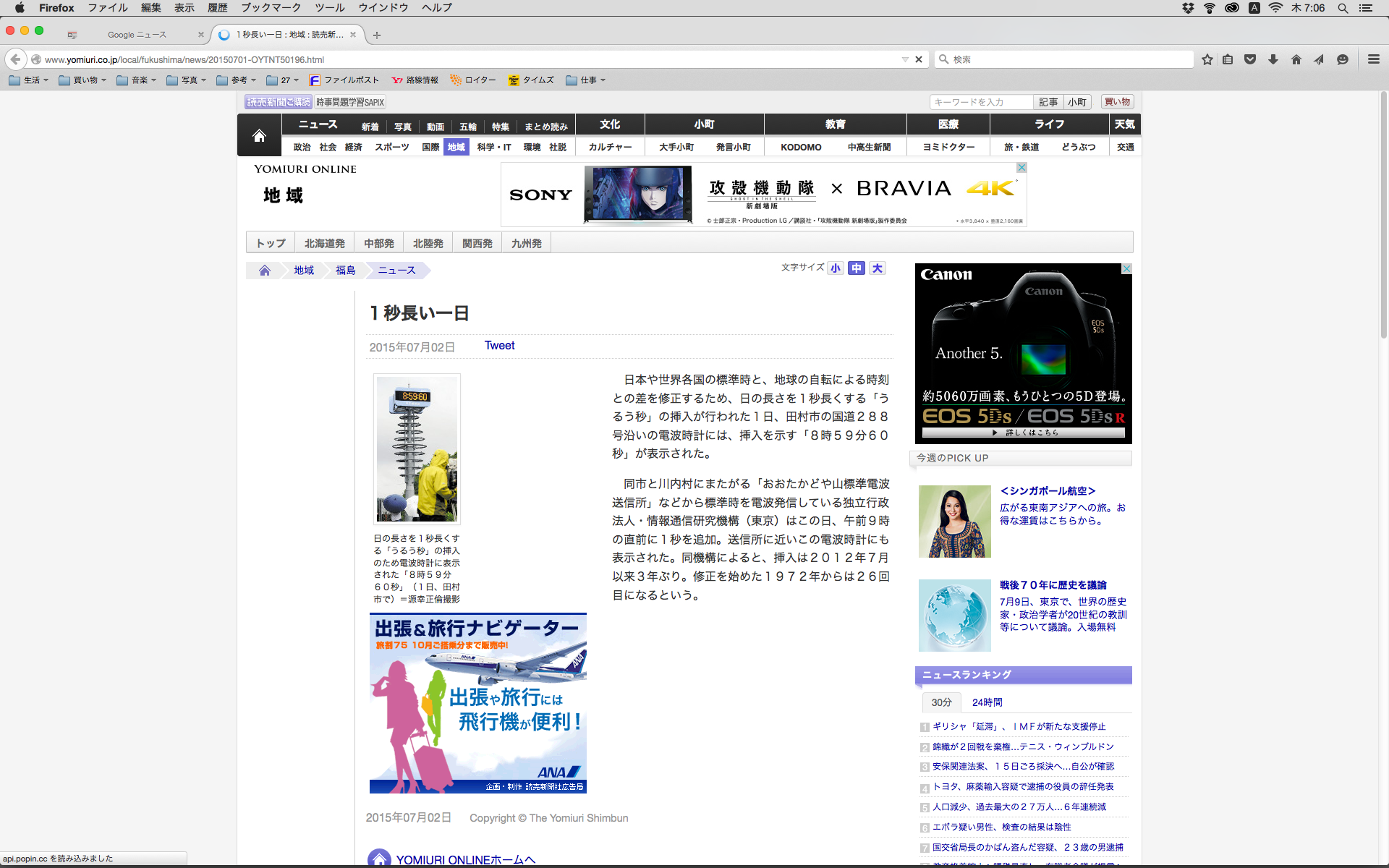The height and width of the screenshot is (868, 1389).
Task: Set font size to medium (中)
Action: tap(857, 268)
